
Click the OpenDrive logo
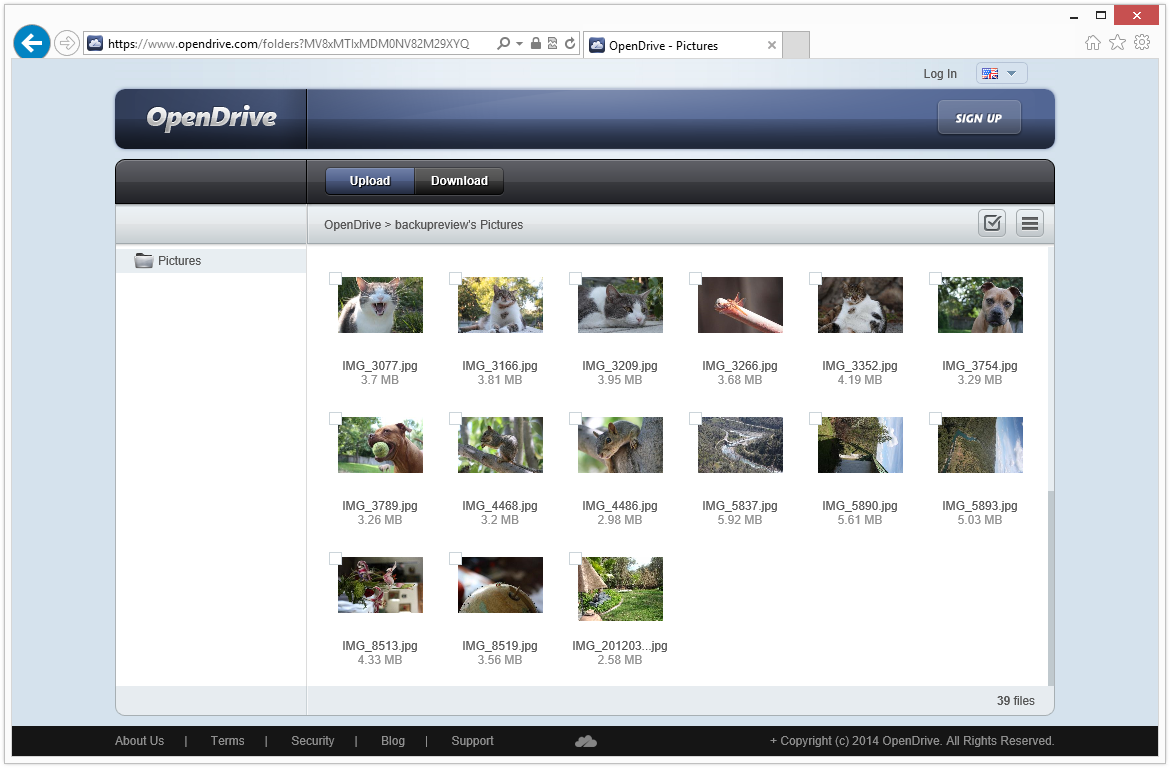(x=211, y=117)
